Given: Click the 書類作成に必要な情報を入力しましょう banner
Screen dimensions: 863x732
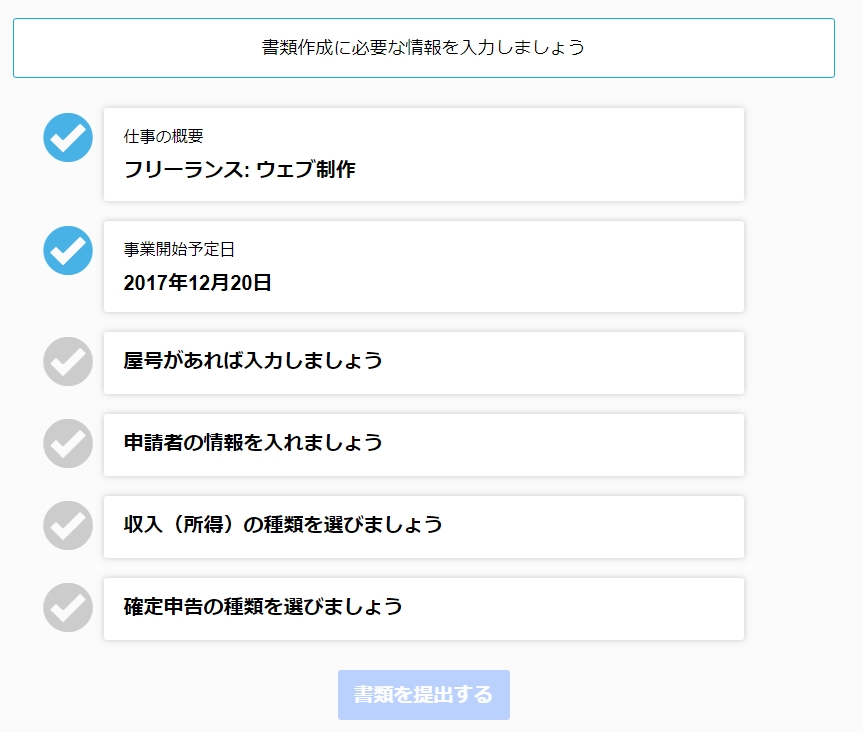Looking at the screenshot, I should tap(424, 48).
